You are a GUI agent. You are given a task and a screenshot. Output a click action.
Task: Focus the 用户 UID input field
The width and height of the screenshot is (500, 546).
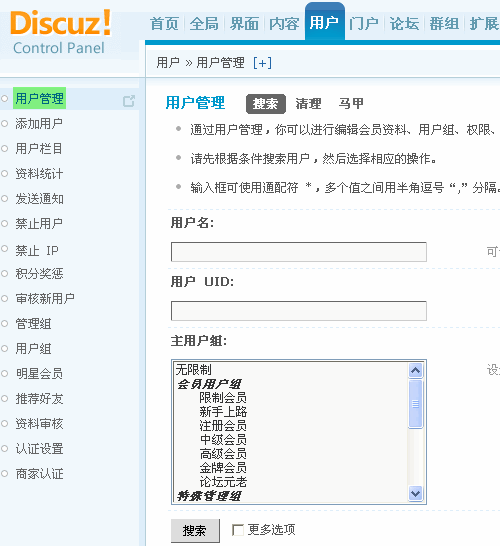point(299,311)
